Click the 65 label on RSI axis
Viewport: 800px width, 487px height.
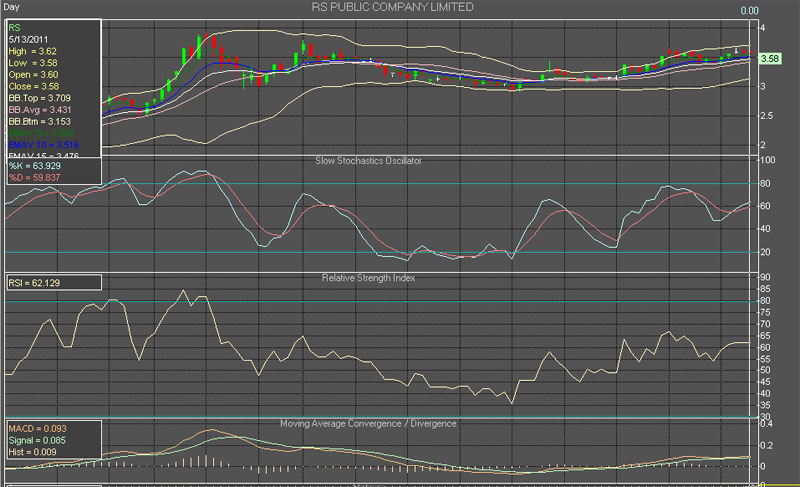765,336
